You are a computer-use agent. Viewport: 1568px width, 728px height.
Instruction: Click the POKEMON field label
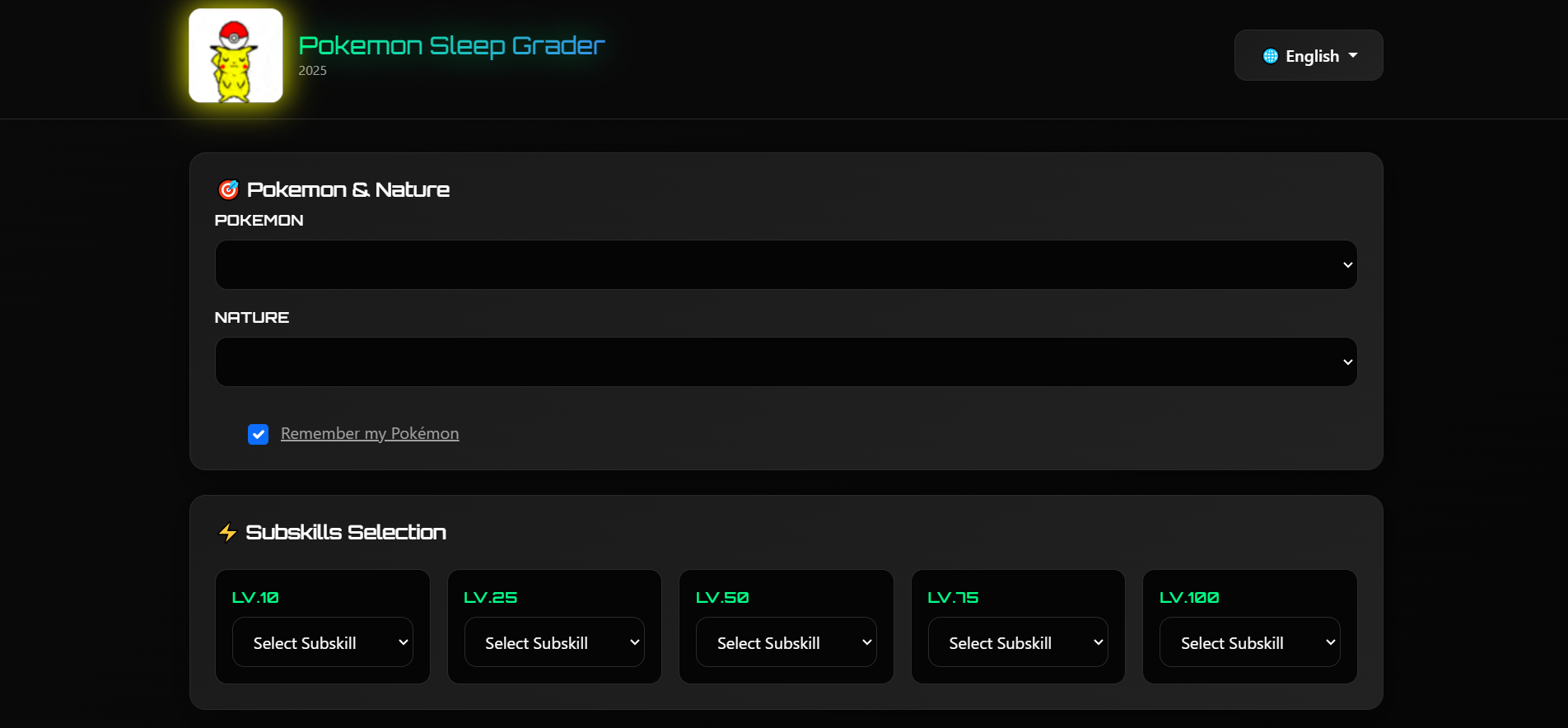pos(259,220)
